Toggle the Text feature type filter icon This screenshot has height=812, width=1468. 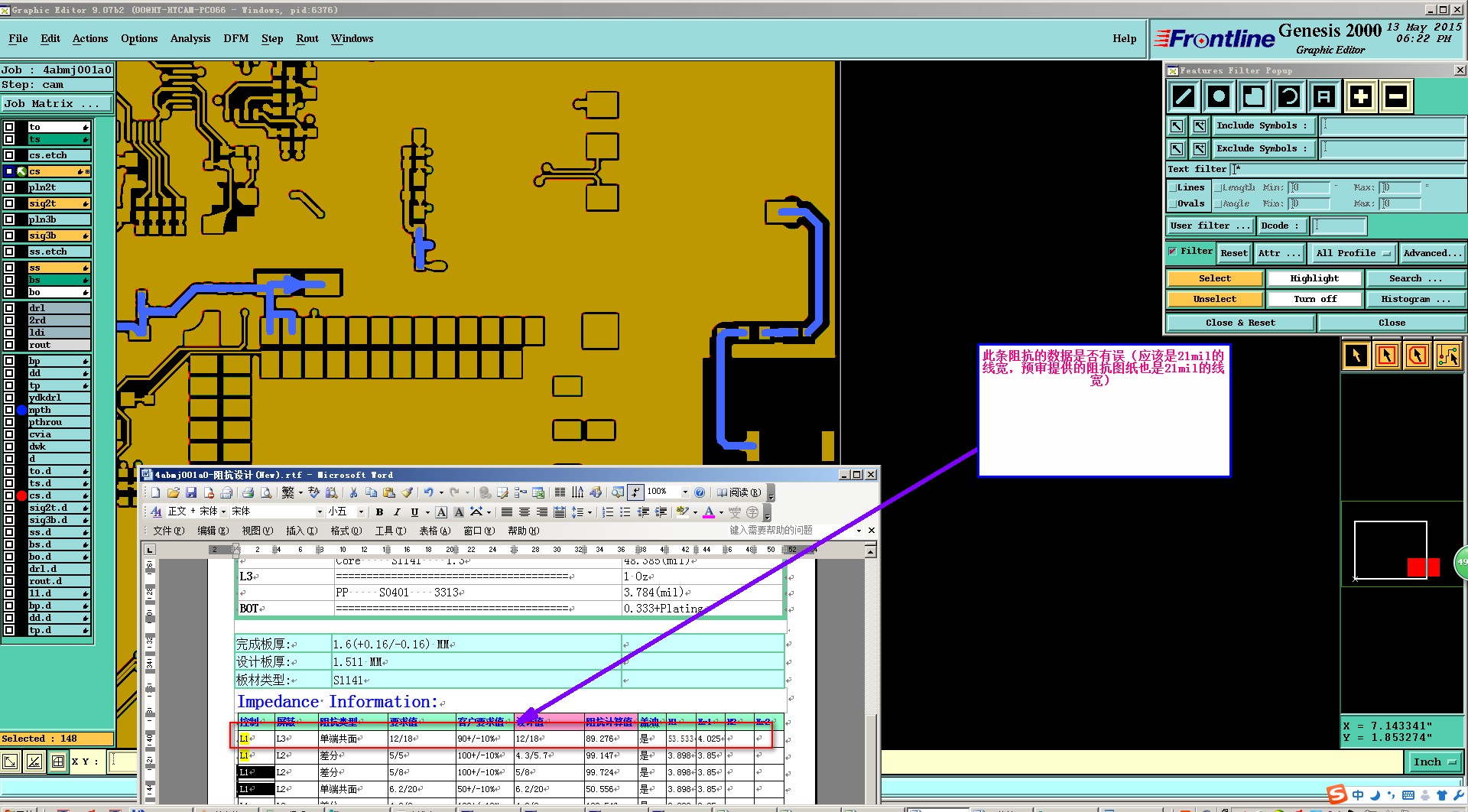[1323, 96]
